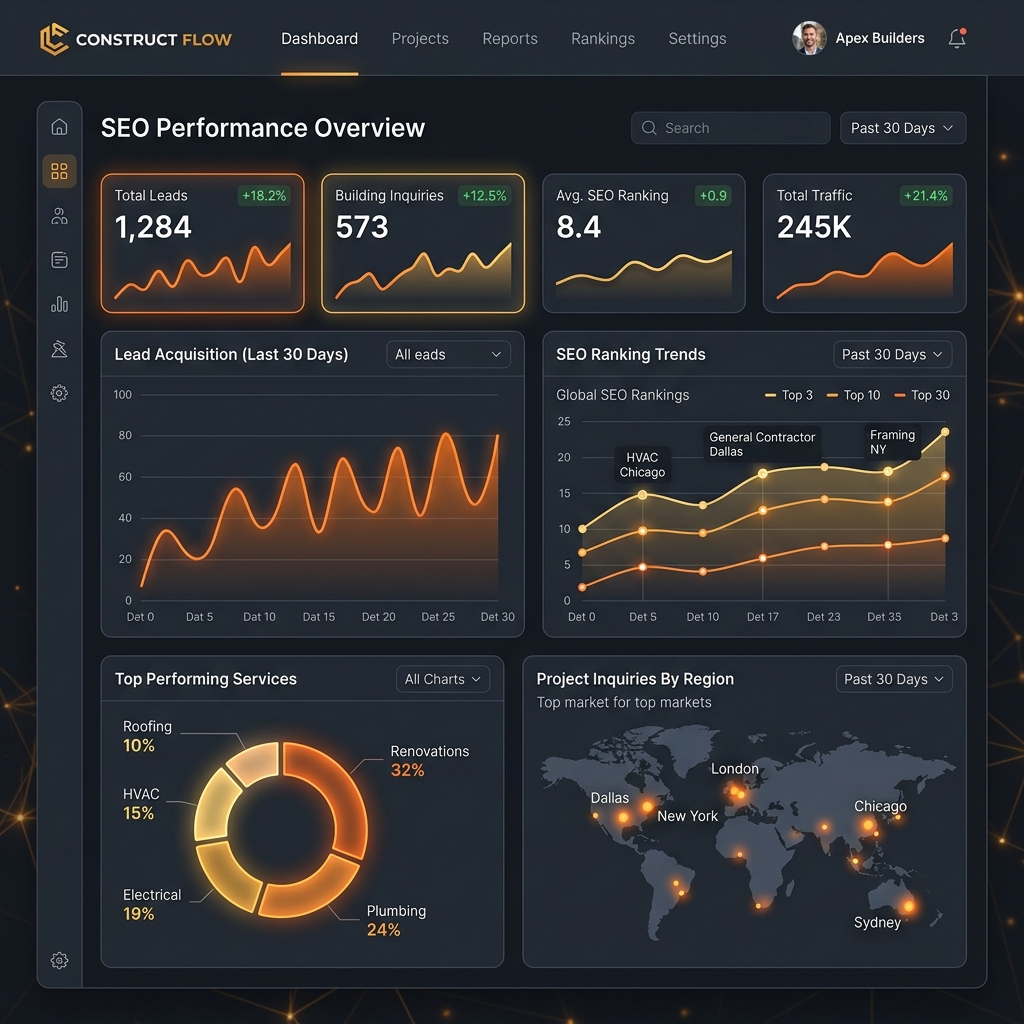Click the Chicago map label
Image resolution: width=1024 pixels, height=1024 pixels.
[880, 807]
